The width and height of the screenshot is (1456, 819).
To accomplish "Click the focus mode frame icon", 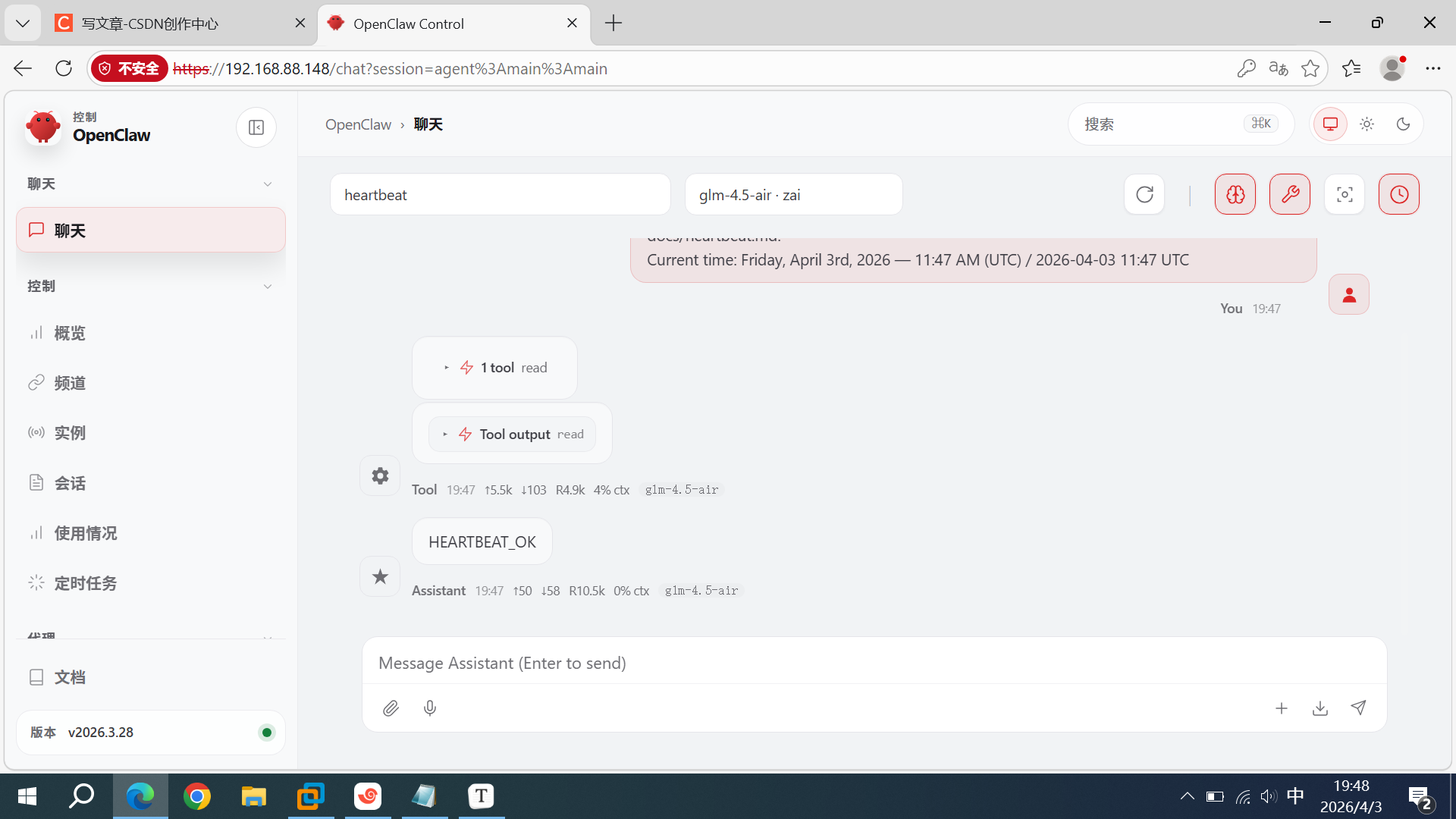I will [x=1345, y=195].
